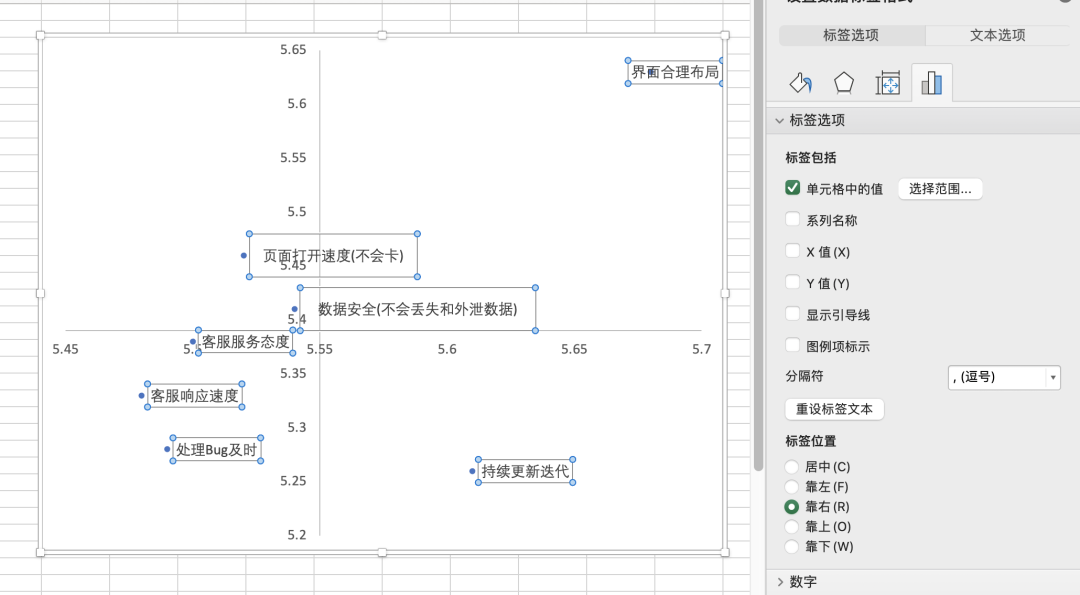Open the Fill & Line paint bucket icon
This screenshot has width=1080, height=595.
tap(800, 83)
